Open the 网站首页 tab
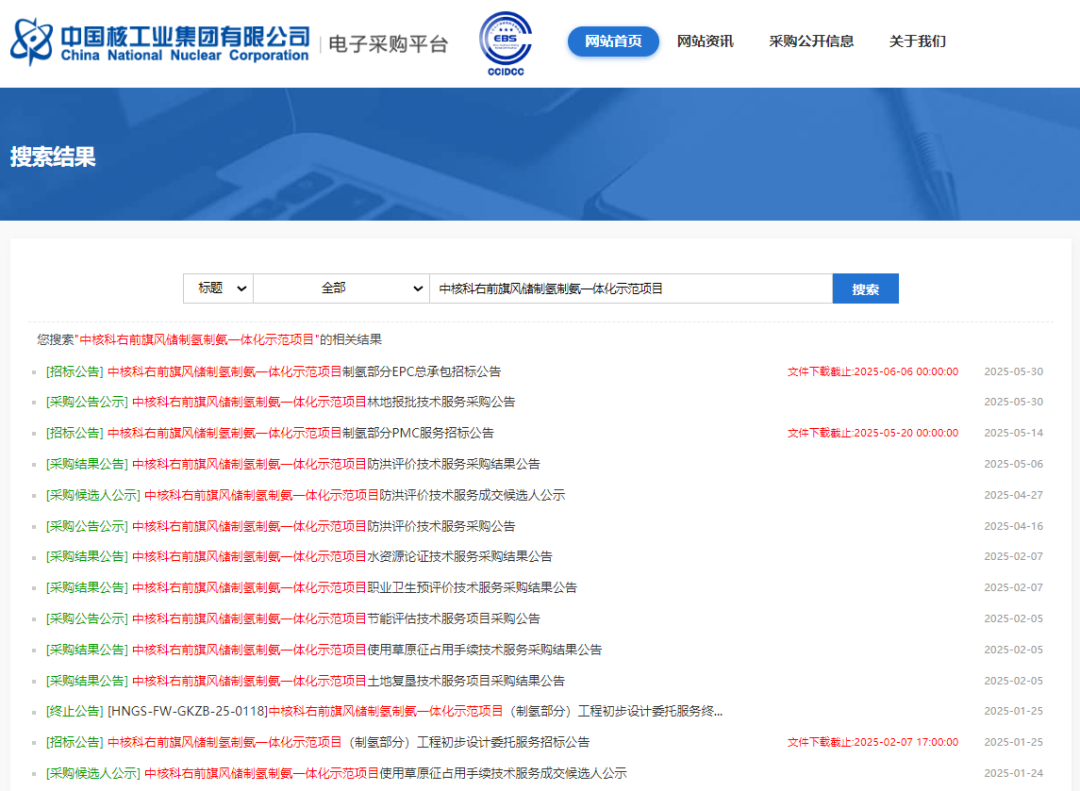1080x791 pixels. click(613, 41)
